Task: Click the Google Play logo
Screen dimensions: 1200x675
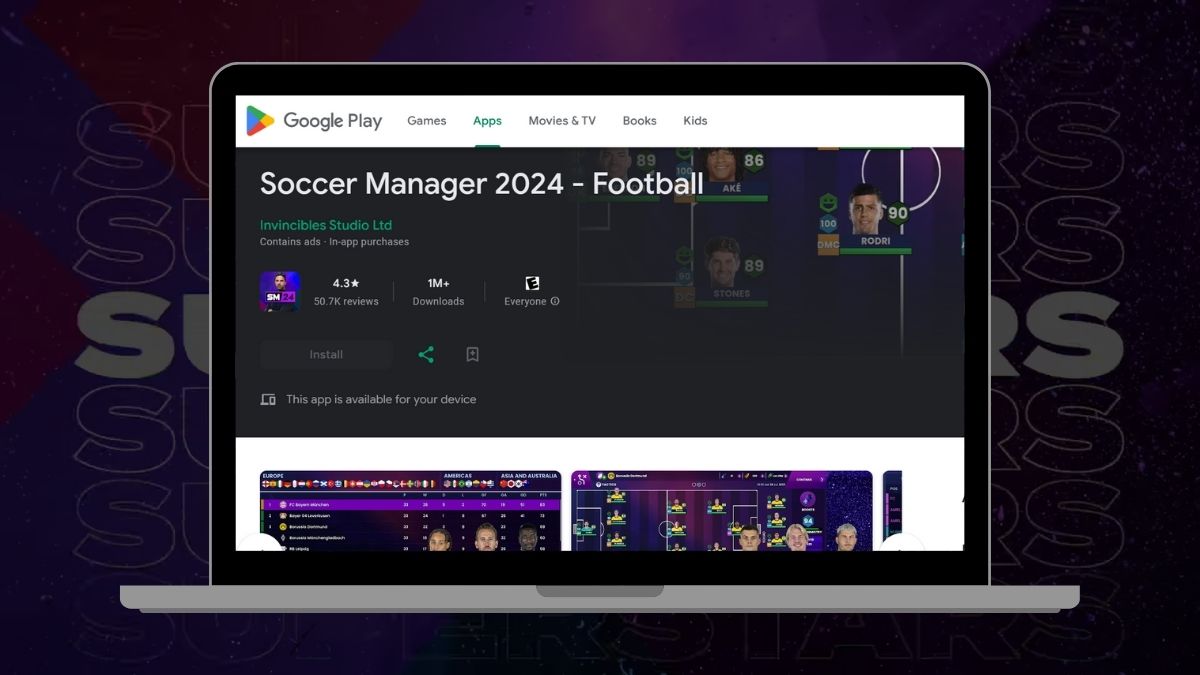Action: 314,121
